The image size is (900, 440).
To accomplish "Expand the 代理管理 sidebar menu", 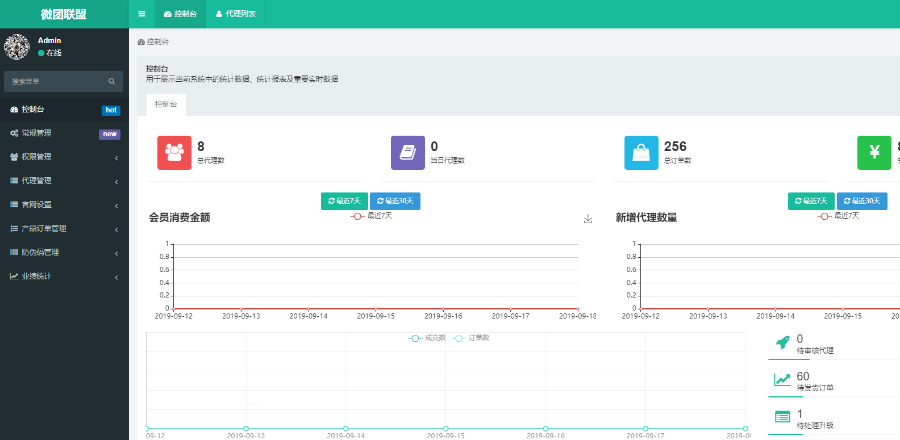I will [64, 181].
